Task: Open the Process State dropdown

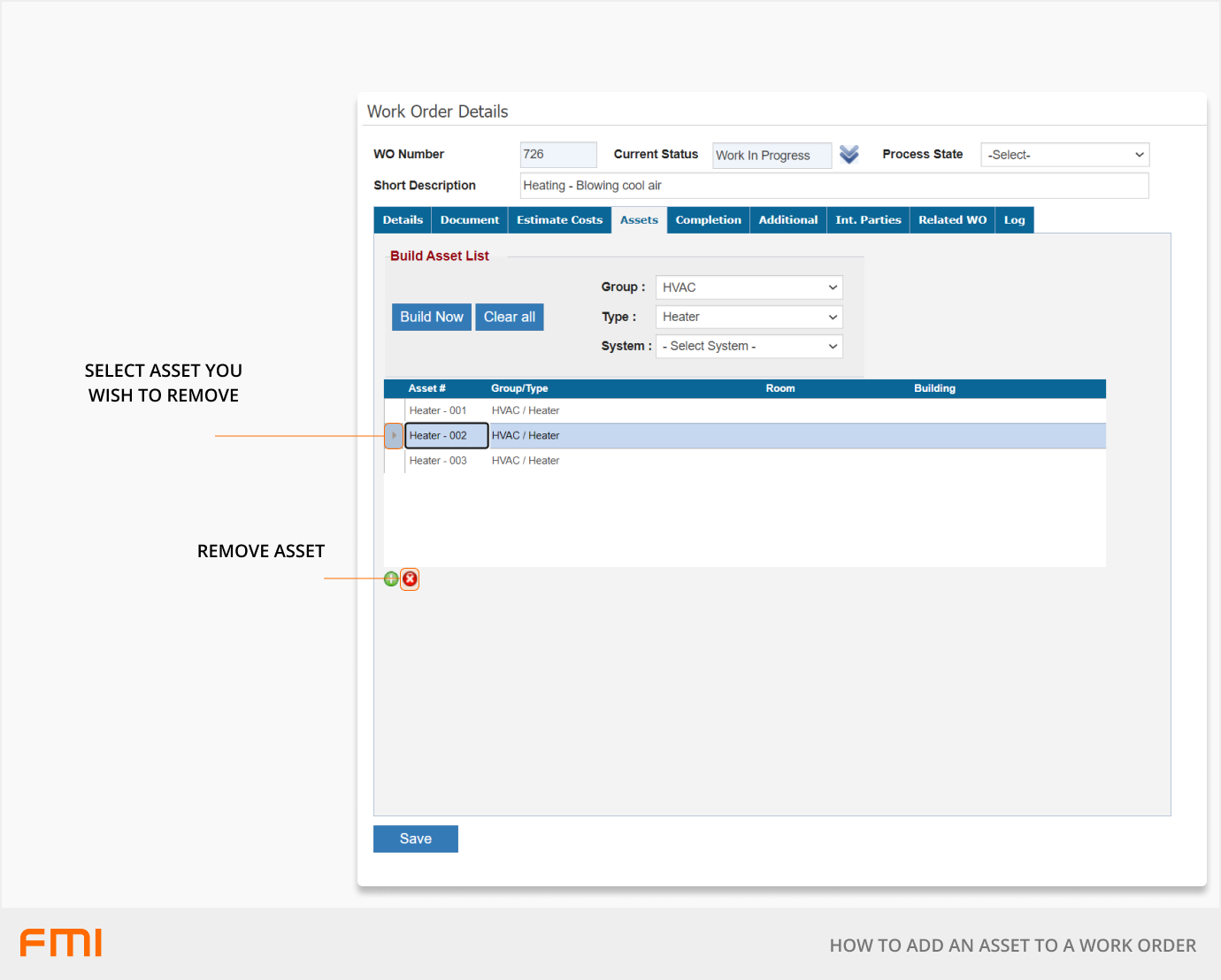Action: click(x=1064, y=155)
